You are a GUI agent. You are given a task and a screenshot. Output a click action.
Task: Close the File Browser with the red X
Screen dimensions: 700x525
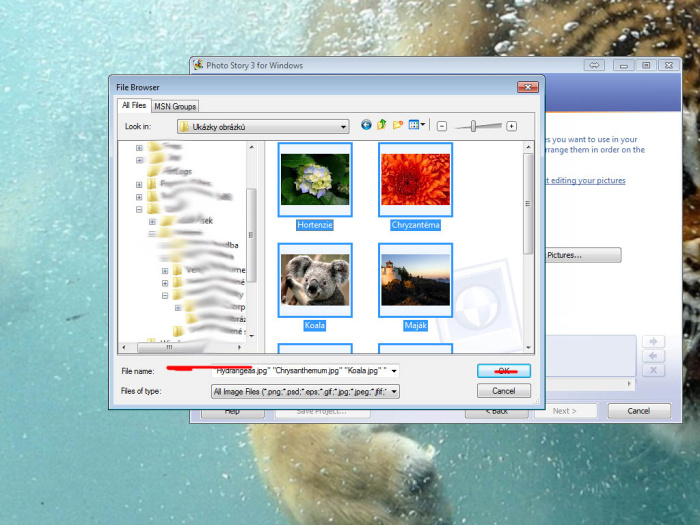tap(527, 87)
